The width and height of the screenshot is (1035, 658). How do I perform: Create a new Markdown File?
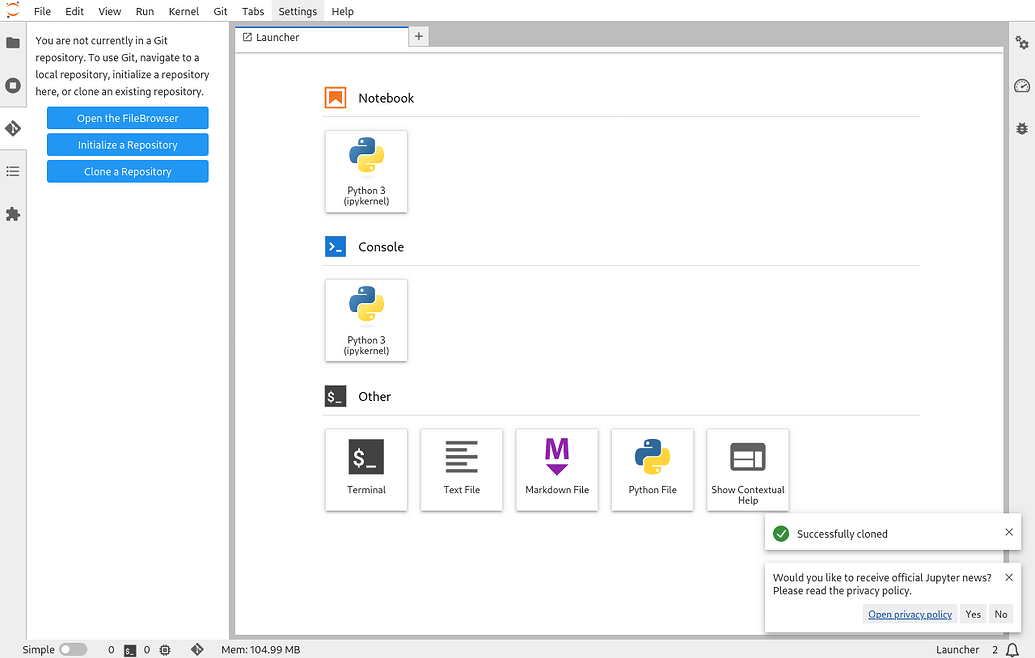point(556,469)
